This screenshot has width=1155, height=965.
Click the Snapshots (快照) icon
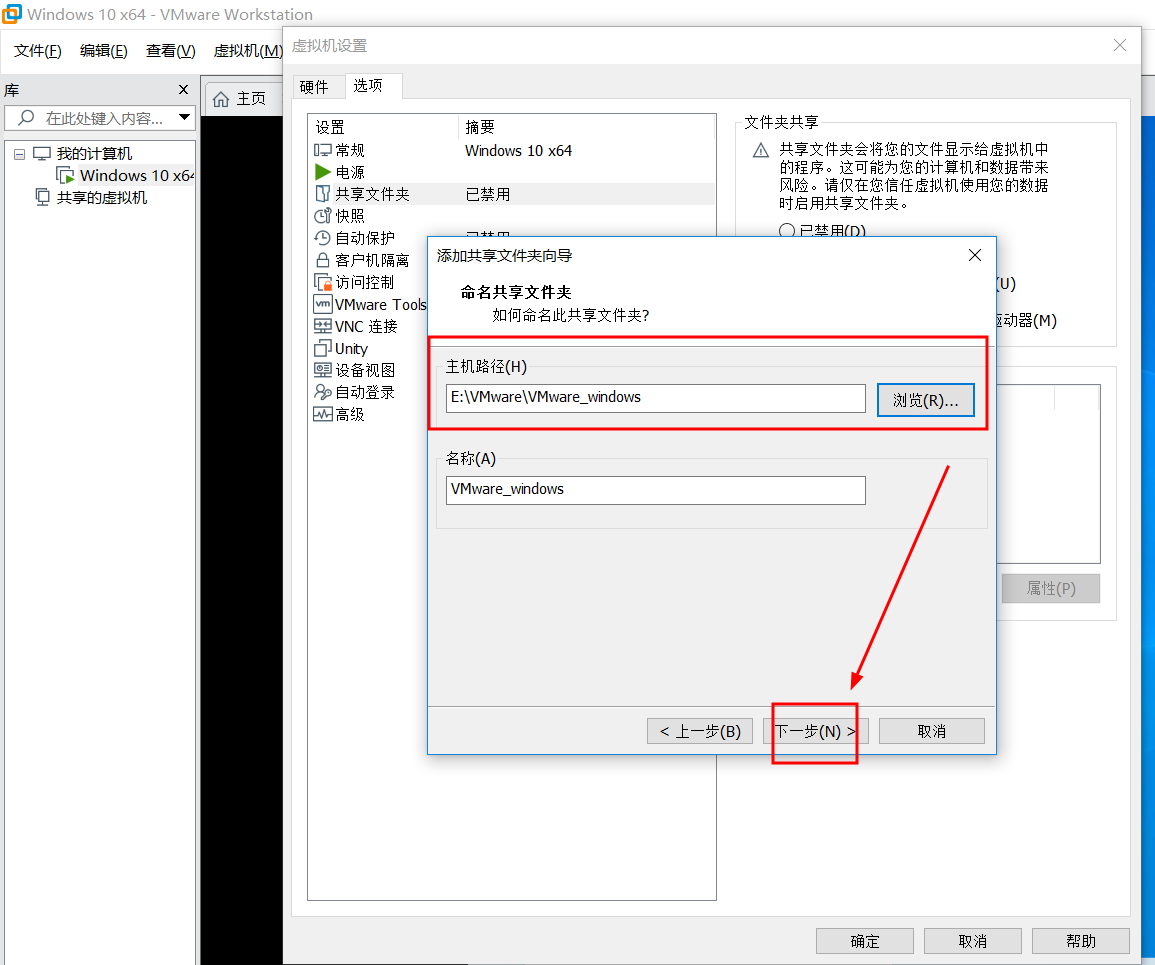point(322,216)
